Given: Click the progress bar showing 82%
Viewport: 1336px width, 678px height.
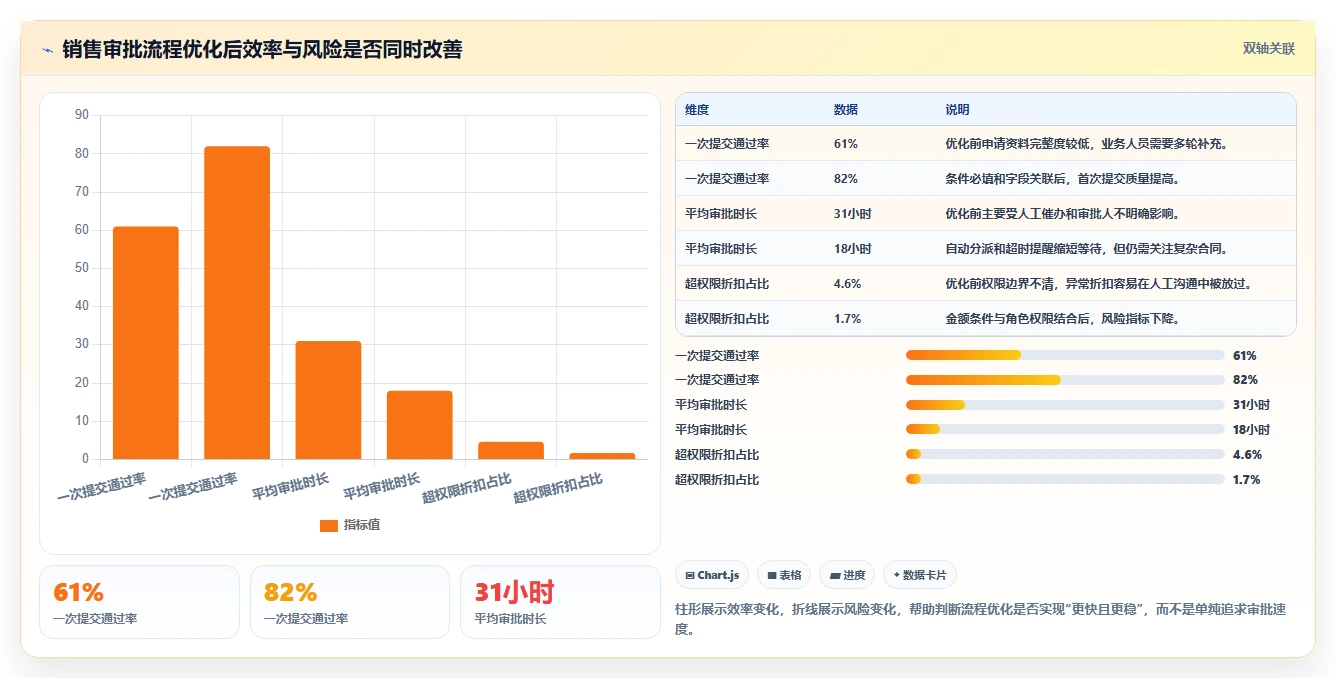Looking at the screenshot, I should [1065, 380].
